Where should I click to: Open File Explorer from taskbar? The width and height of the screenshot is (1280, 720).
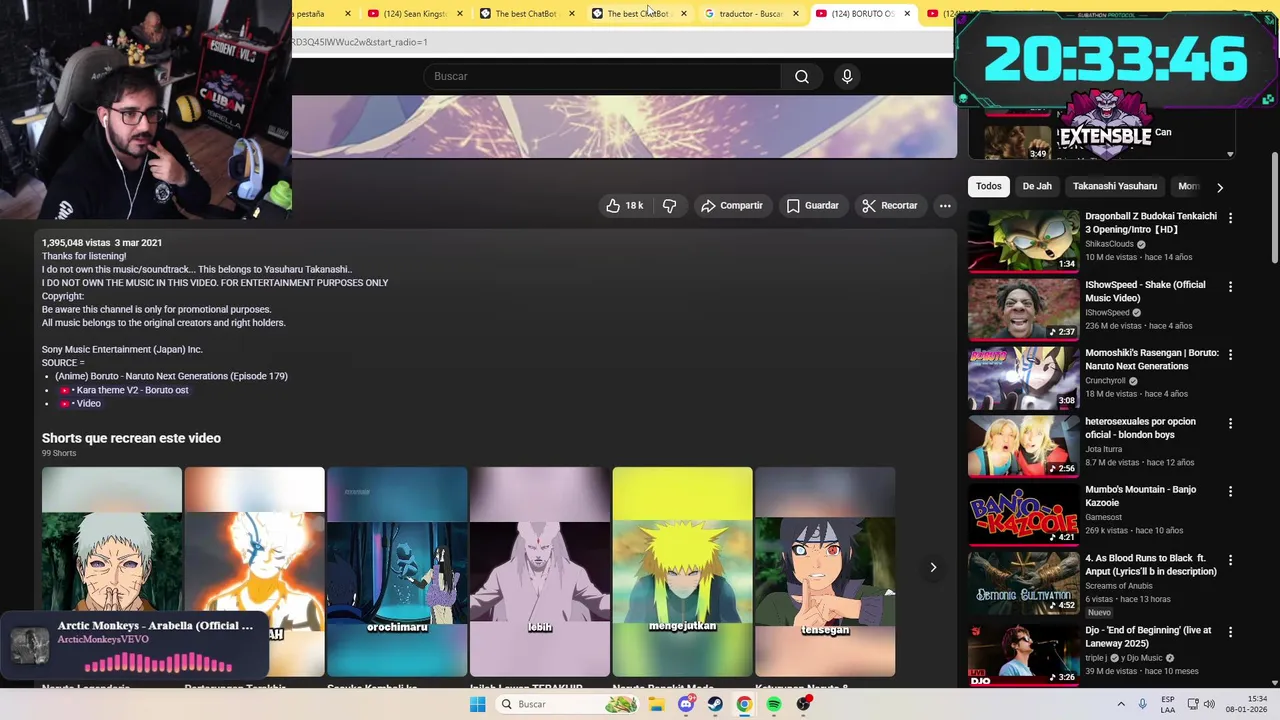pos(657,704)
